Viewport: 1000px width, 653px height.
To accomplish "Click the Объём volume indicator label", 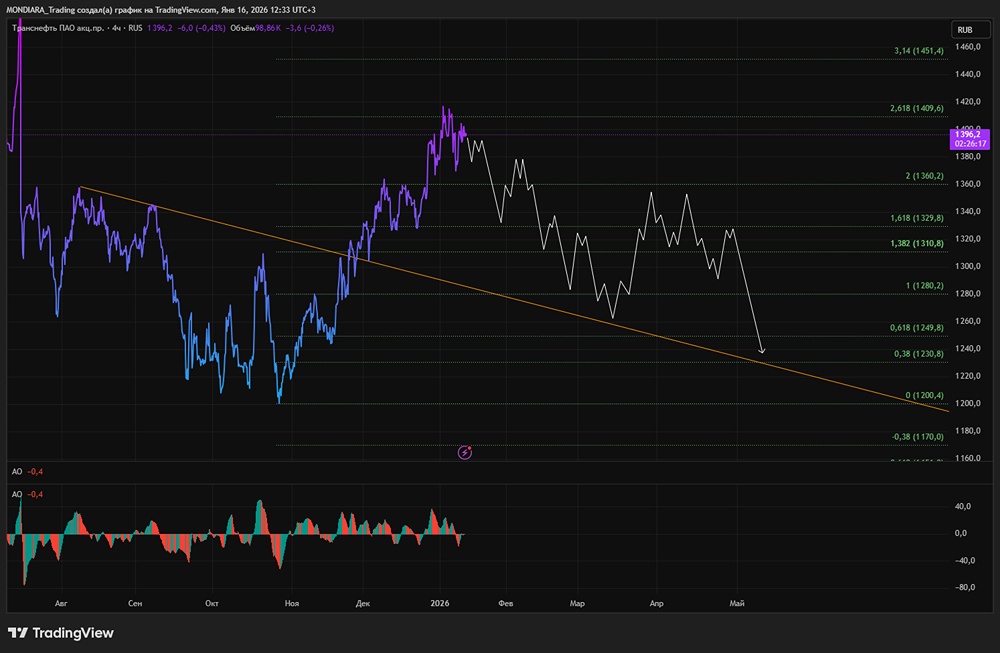I will coord(242,28).
